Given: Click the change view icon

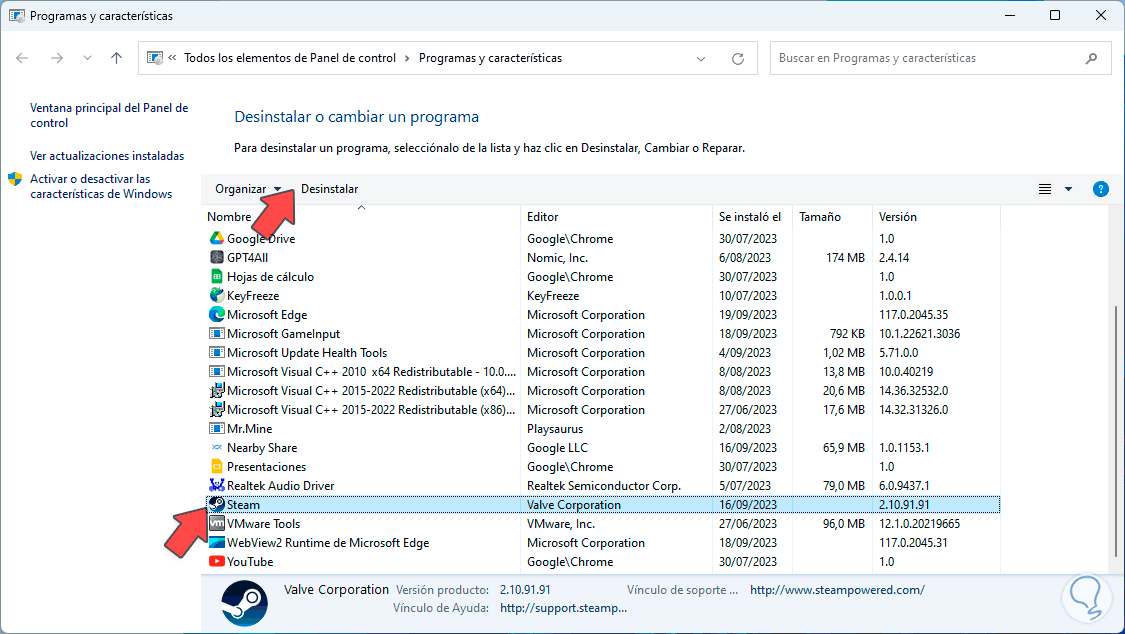Looking at the screenshot, I should click(1045, 189).
